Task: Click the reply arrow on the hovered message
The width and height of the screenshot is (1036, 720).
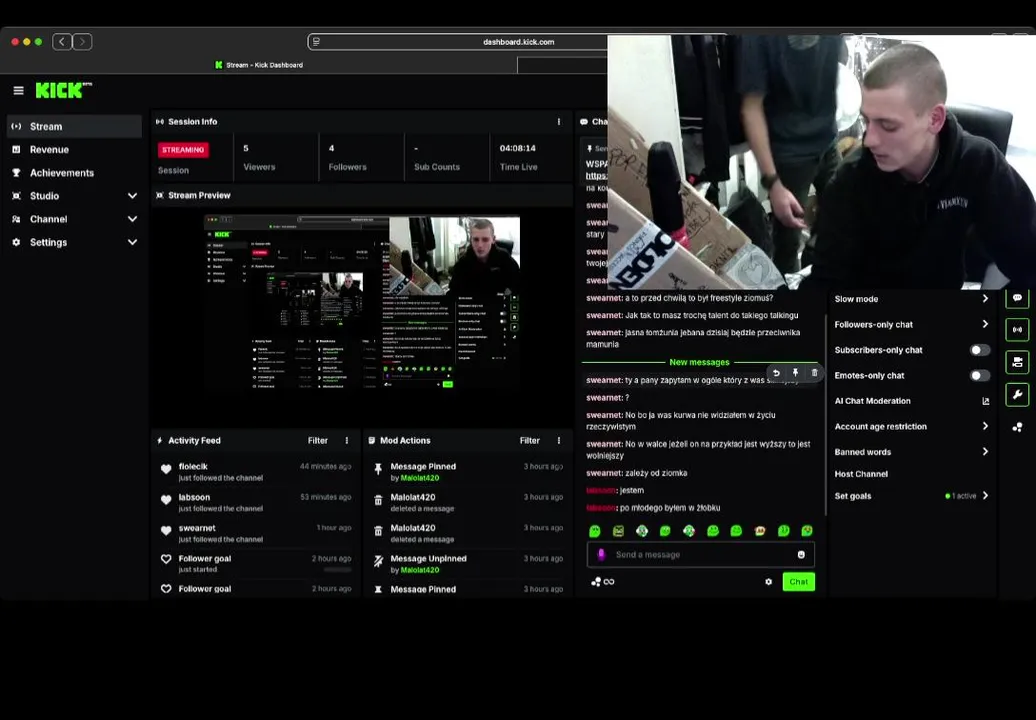Action: pyautogui.click(x=776, y=373)
